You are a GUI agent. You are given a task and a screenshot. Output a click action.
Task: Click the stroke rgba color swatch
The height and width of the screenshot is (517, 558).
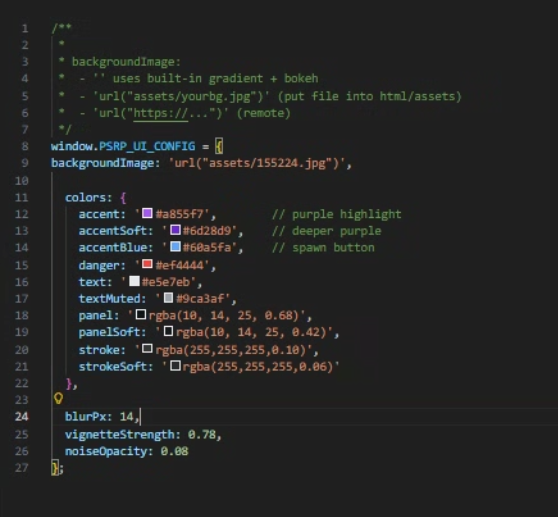point(147,349)
